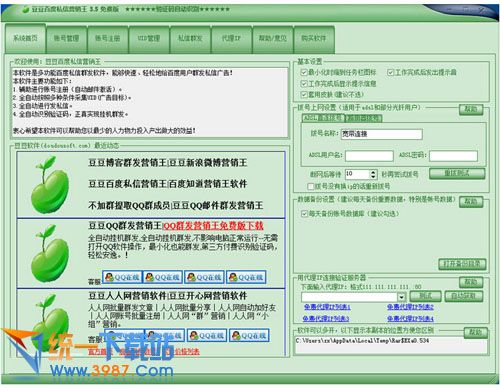Click the first QQ在线 button under QQ群发营销王

[x=122, y=277]
